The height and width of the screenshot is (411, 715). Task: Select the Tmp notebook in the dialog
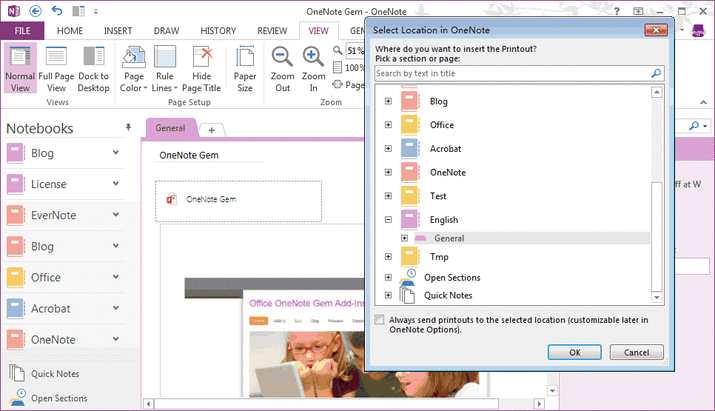click(439, 257)
